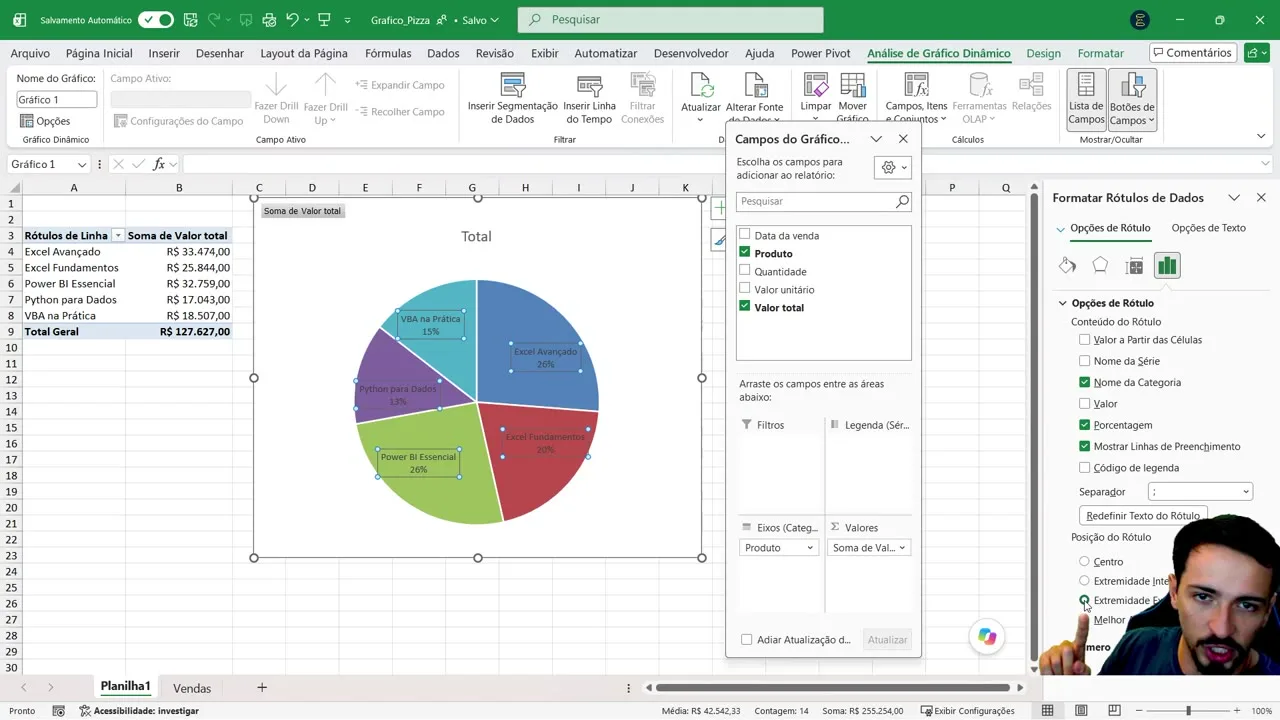
Task: Toggle the Lista de Campos button
Action: (x=1086, y=99)
